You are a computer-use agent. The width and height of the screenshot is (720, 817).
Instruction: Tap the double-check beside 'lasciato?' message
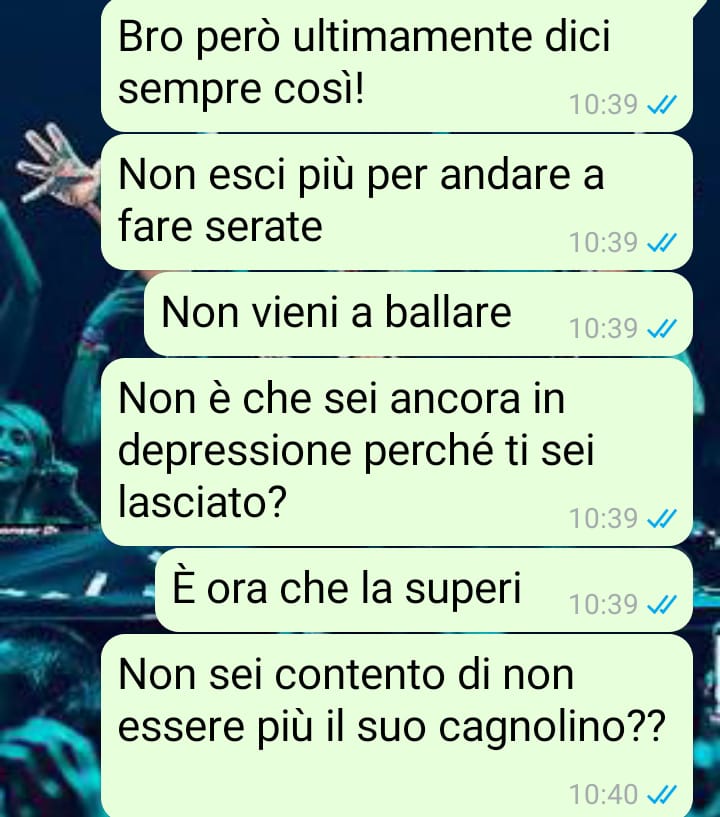click(661, 518)
